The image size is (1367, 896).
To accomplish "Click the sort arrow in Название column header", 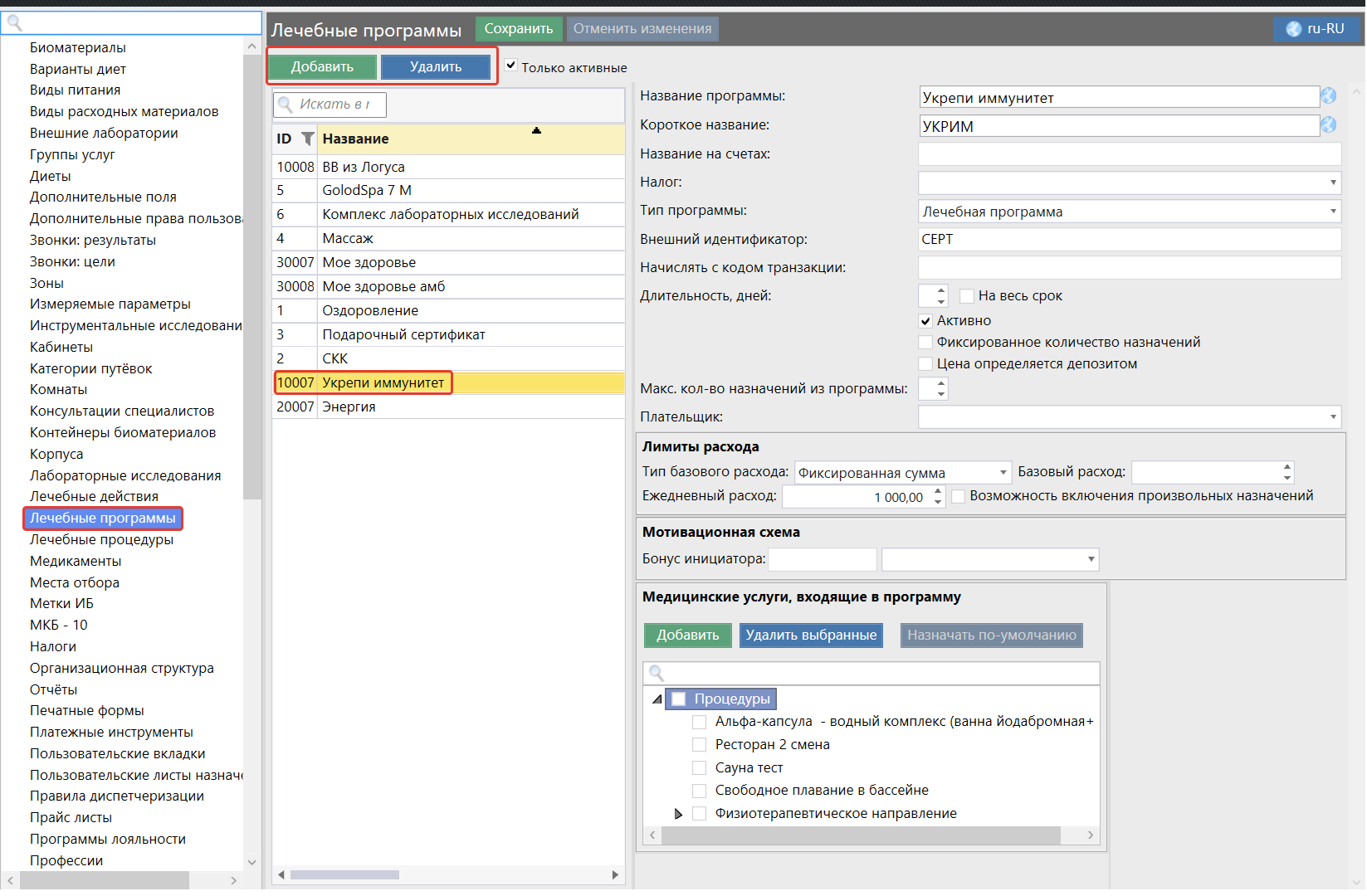I will click(536, 131).
